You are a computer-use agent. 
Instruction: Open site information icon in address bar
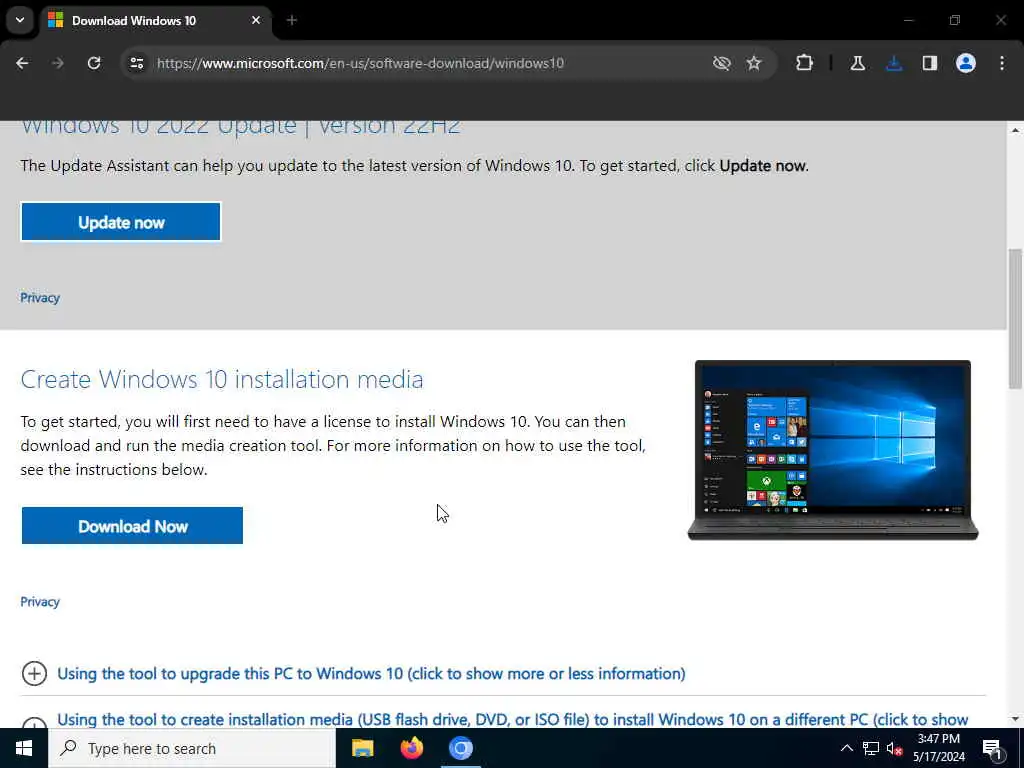[x=136, y=63]
